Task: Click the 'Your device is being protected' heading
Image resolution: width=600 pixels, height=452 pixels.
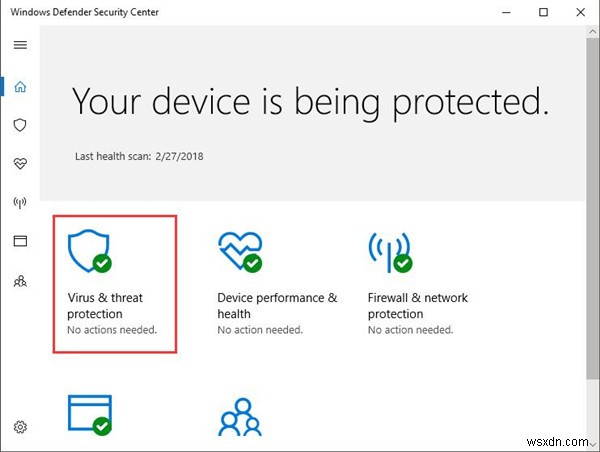Action: pos(311,100)
